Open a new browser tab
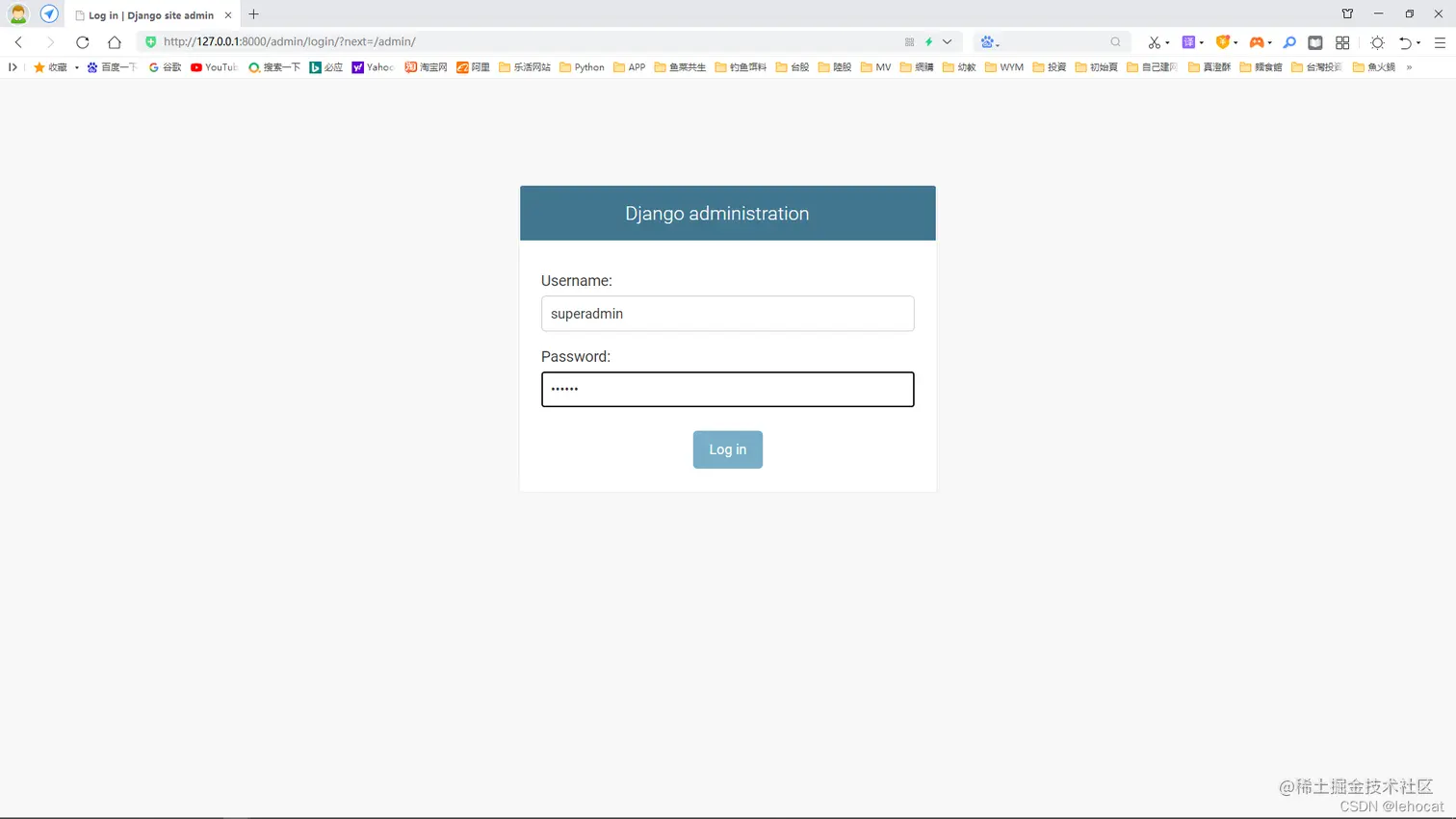Image resolution: width=1456 pixels, height=819 pixels. [x=254, y=14]
